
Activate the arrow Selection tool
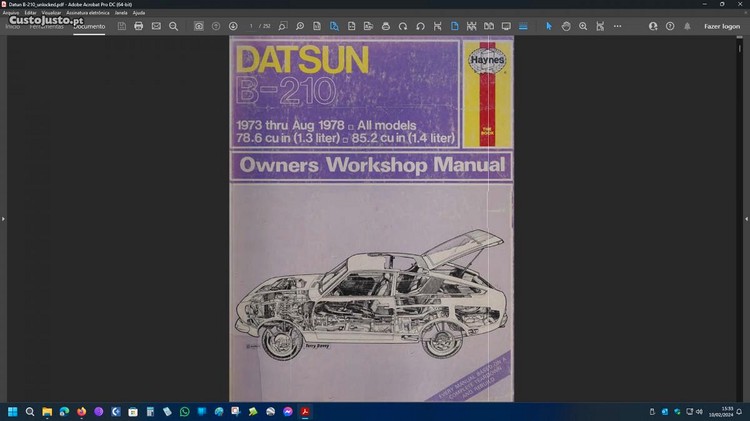pyautogui.click(x=548, y=26)
